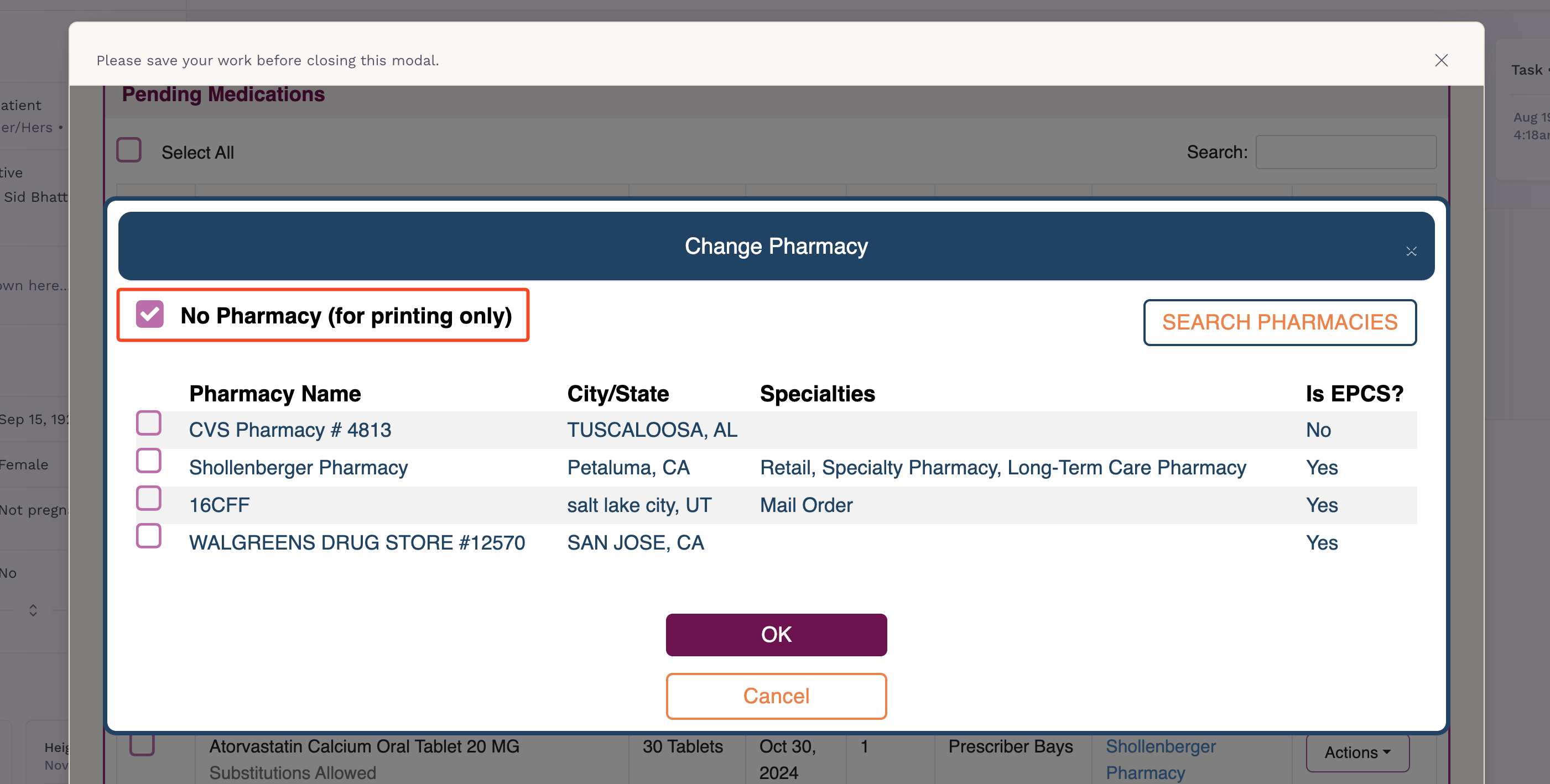
Task: Click the CVS Pharmacy # 4813 name
Action: 290,430
